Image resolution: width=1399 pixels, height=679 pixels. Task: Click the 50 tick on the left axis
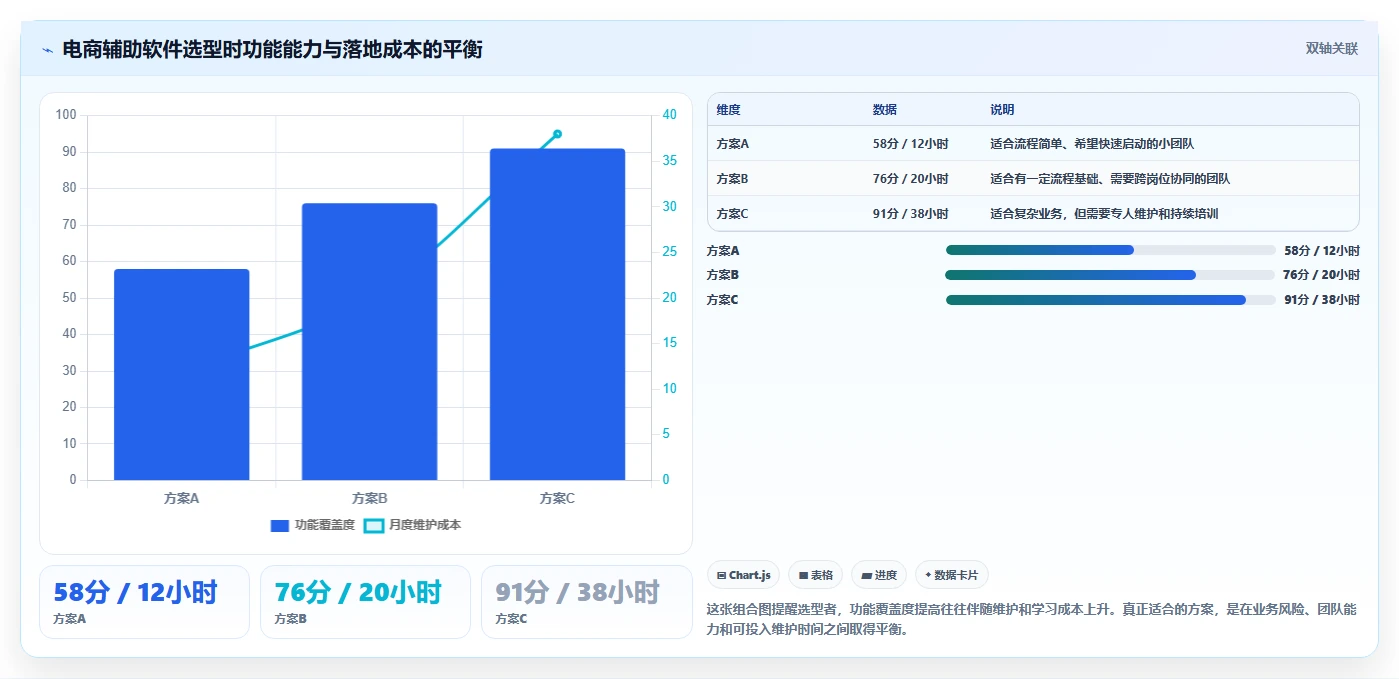coord(69,298)
